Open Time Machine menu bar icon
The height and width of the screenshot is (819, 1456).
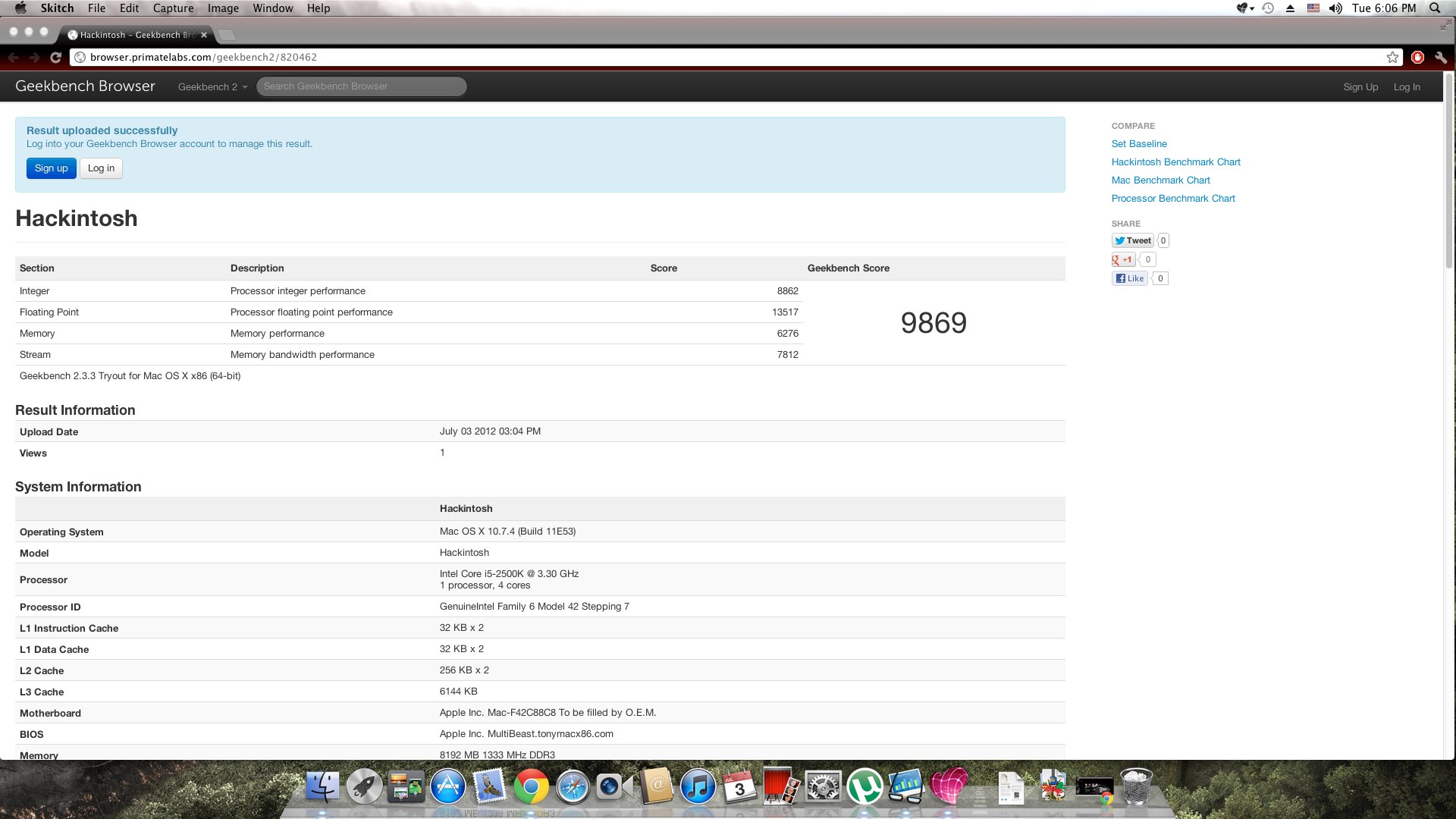click(1268, 8)
